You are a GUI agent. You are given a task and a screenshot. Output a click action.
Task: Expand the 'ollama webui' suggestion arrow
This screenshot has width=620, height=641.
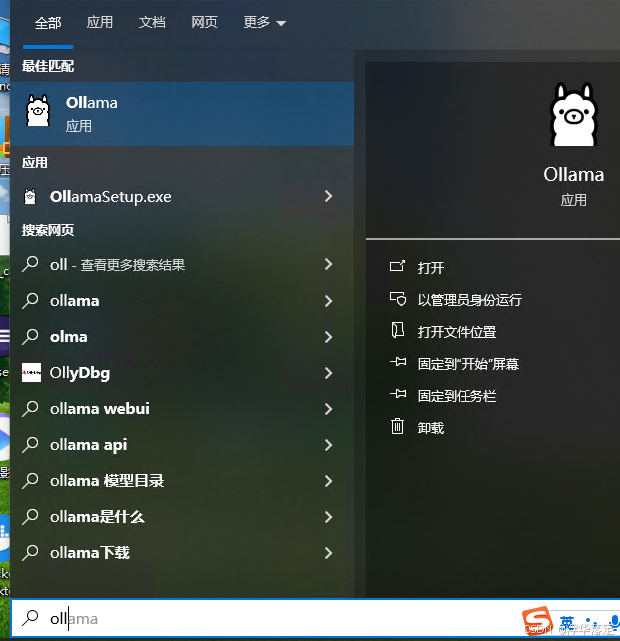[328, 409]
